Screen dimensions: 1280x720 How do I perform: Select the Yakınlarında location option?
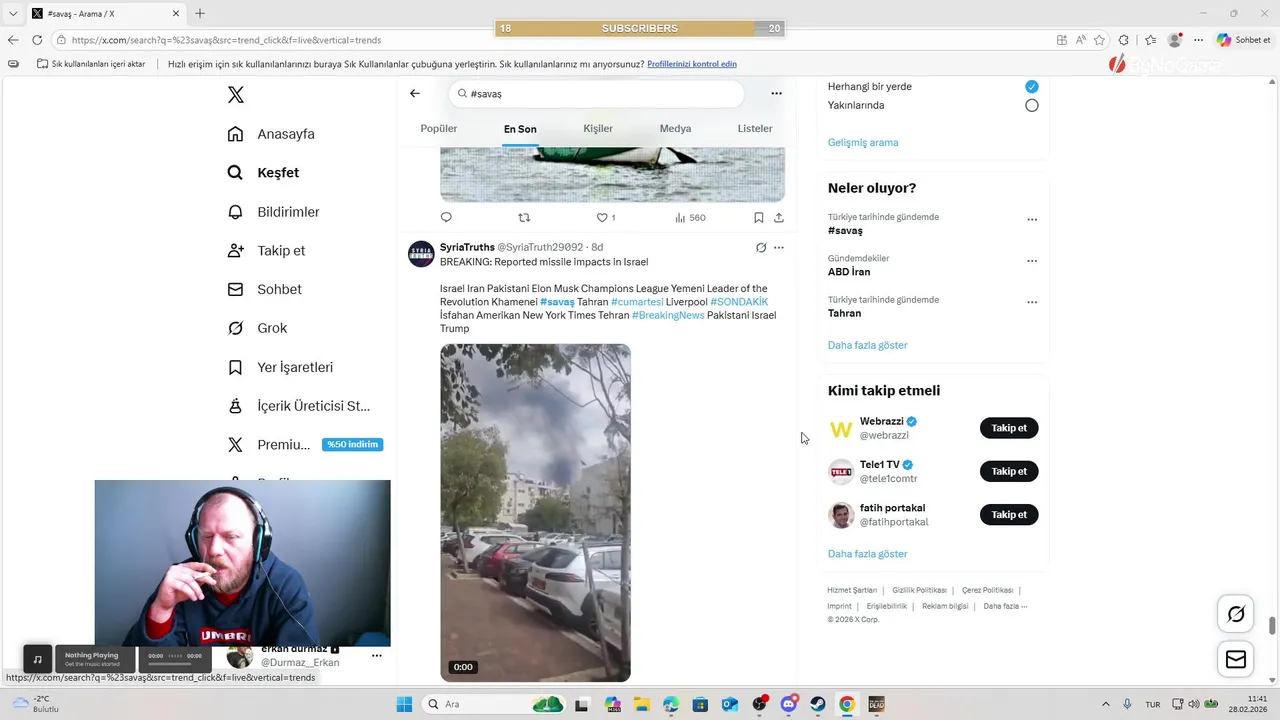coord(1031,105)
